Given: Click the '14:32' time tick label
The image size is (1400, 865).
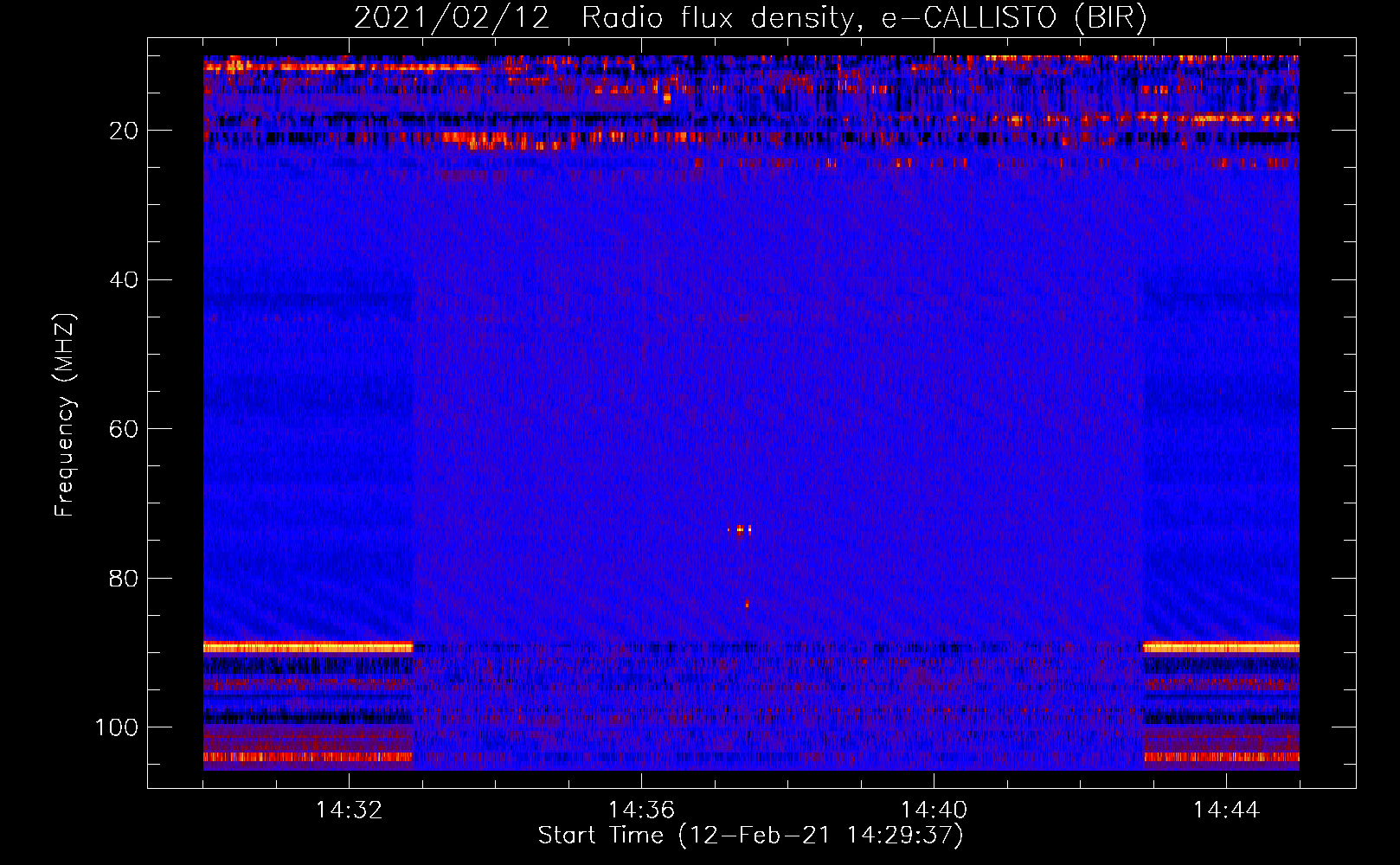Looking at the screenshot, I should click(x=349, y=811).
